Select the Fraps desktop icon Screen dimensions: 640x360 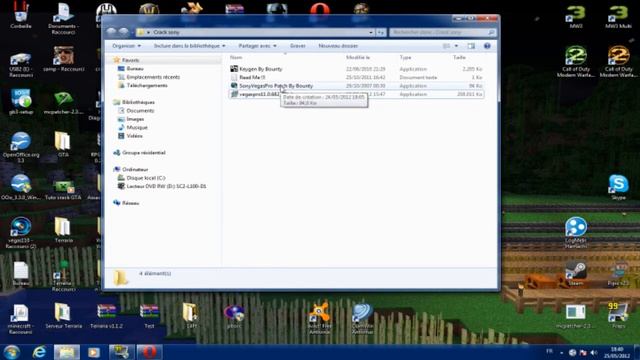click(618, 315)
